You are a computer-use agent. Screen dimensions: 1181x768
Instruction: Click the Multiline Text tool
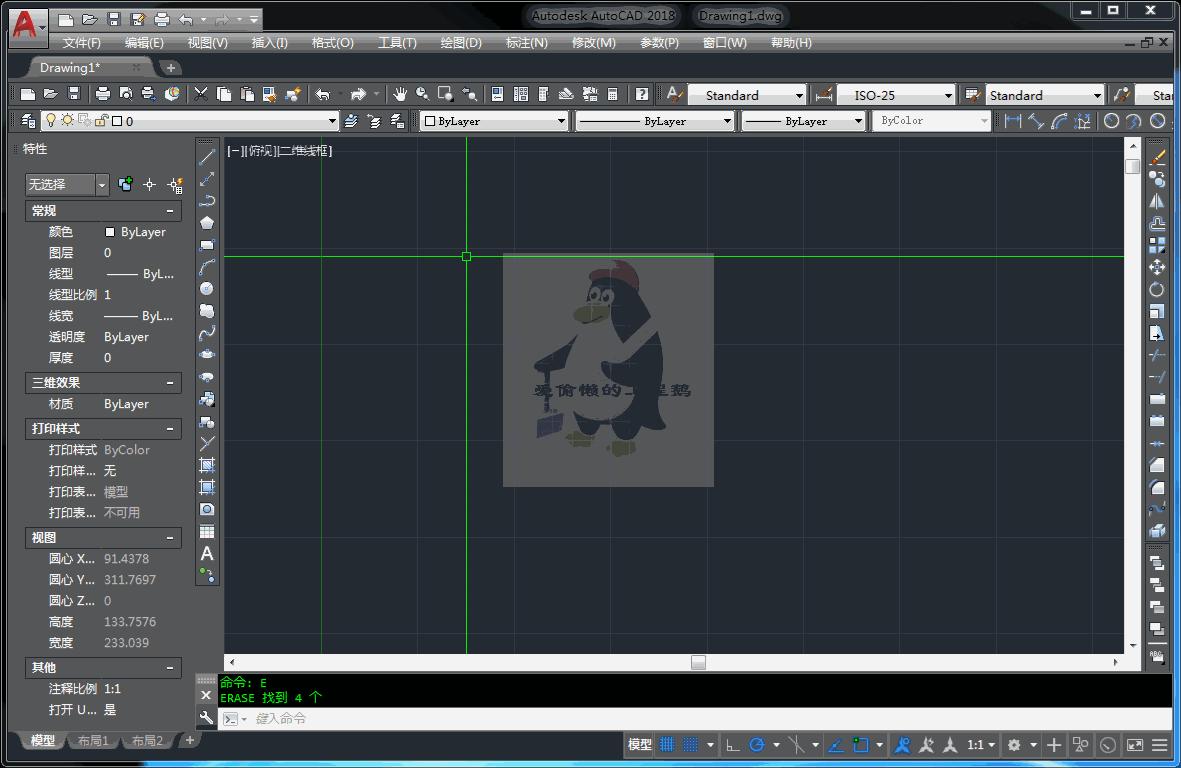click(x=207, y=554)
